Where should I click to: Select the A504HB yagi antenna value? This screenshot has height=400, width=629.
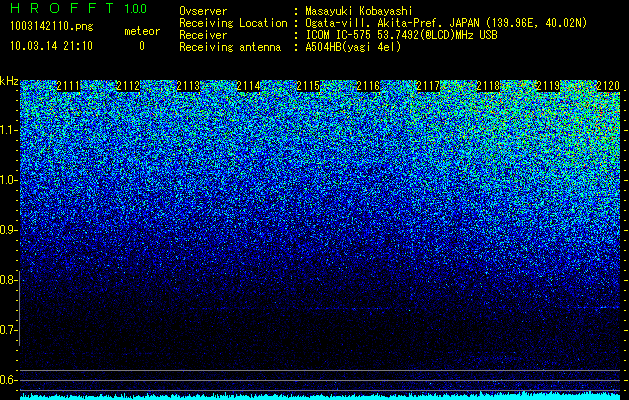point(353,47)
